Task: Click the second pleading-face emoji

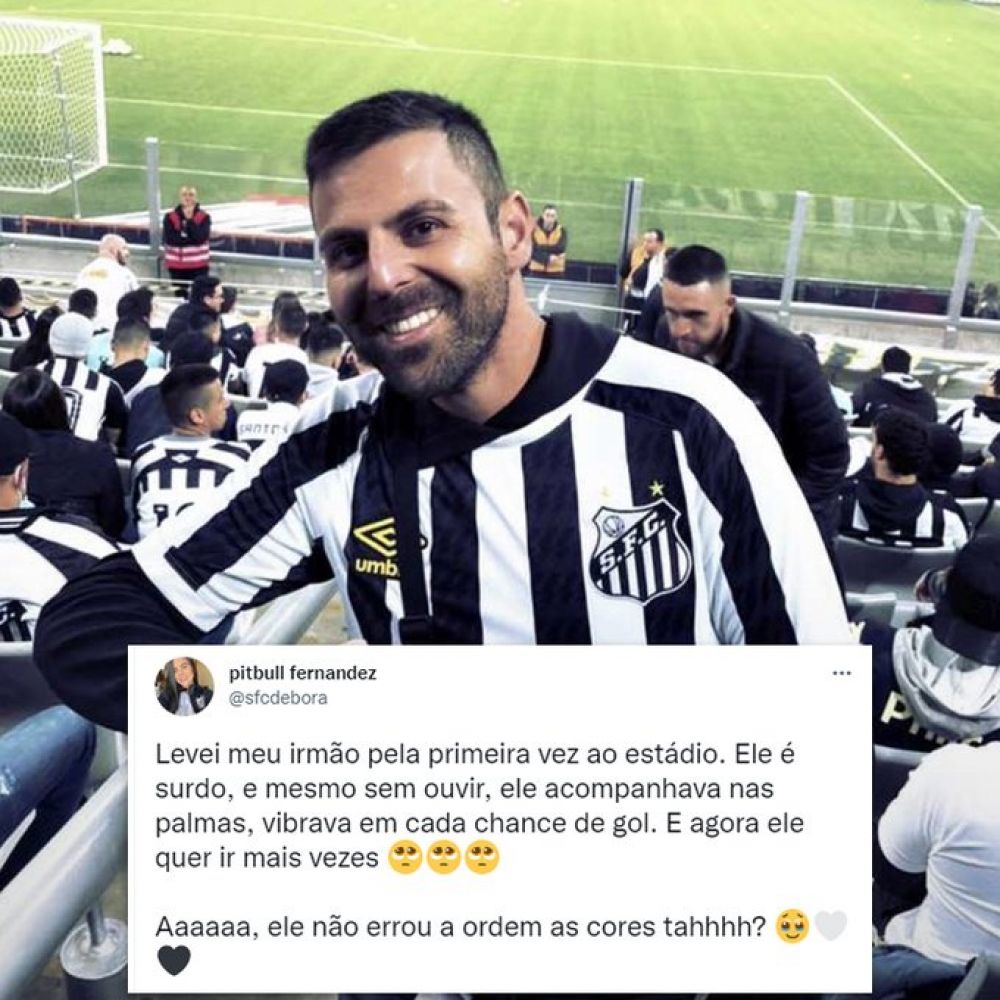Action: click(443, 857)
